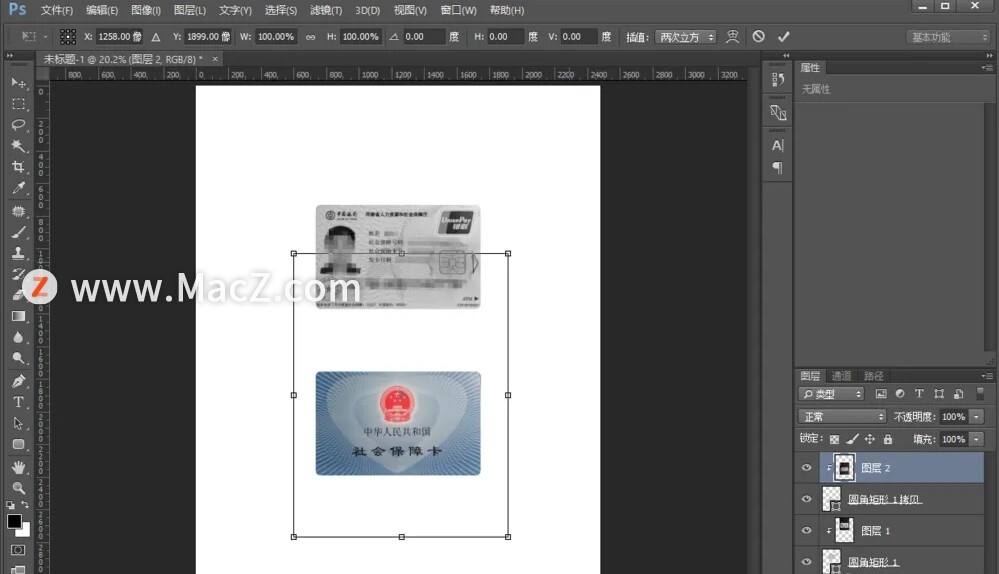Open the 两次立方 interpolation dropdown

point(685,37)
